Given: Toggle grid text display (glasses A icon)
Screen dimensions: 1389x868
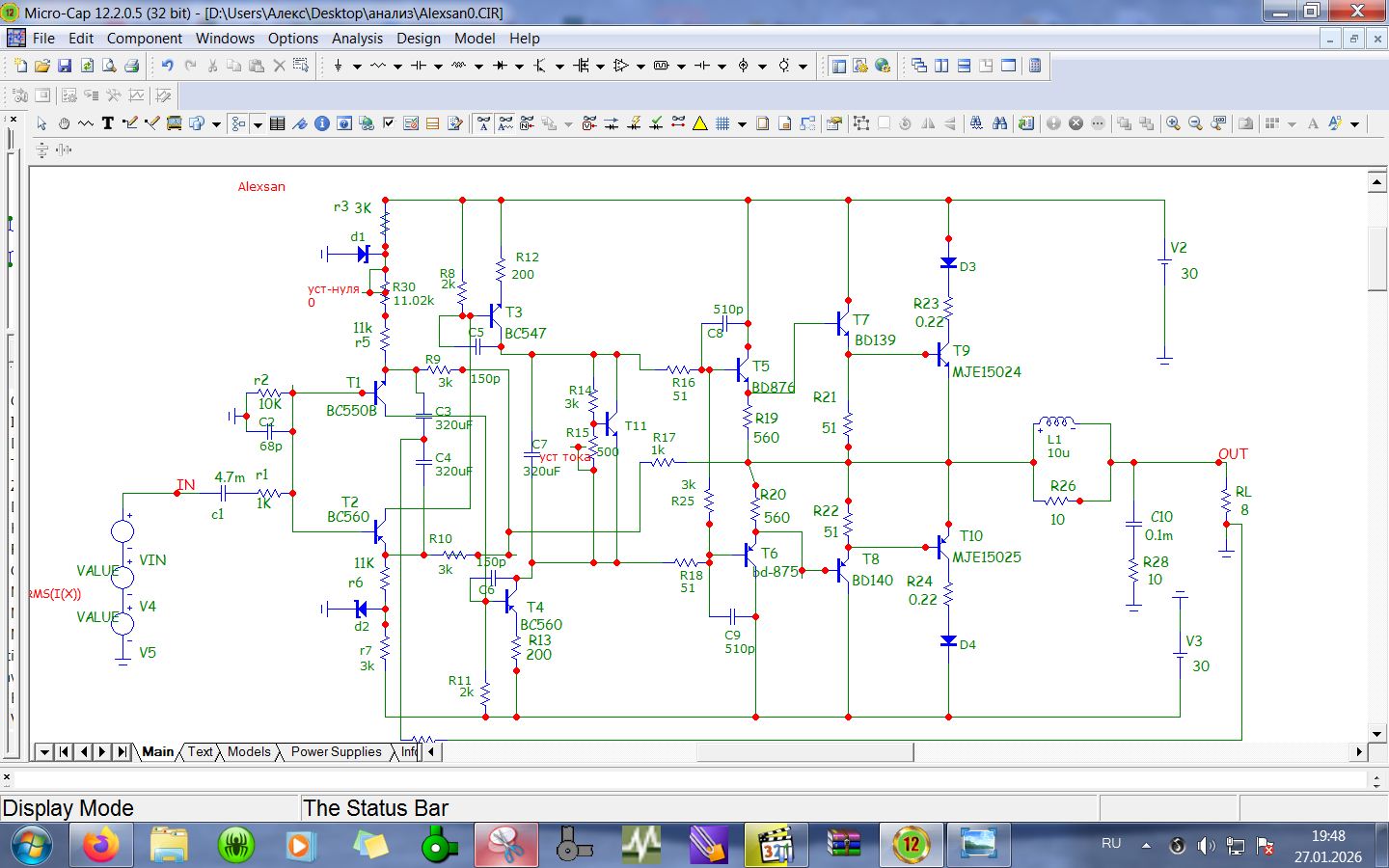Looking at the screenshot, I should tap(483, 123).
